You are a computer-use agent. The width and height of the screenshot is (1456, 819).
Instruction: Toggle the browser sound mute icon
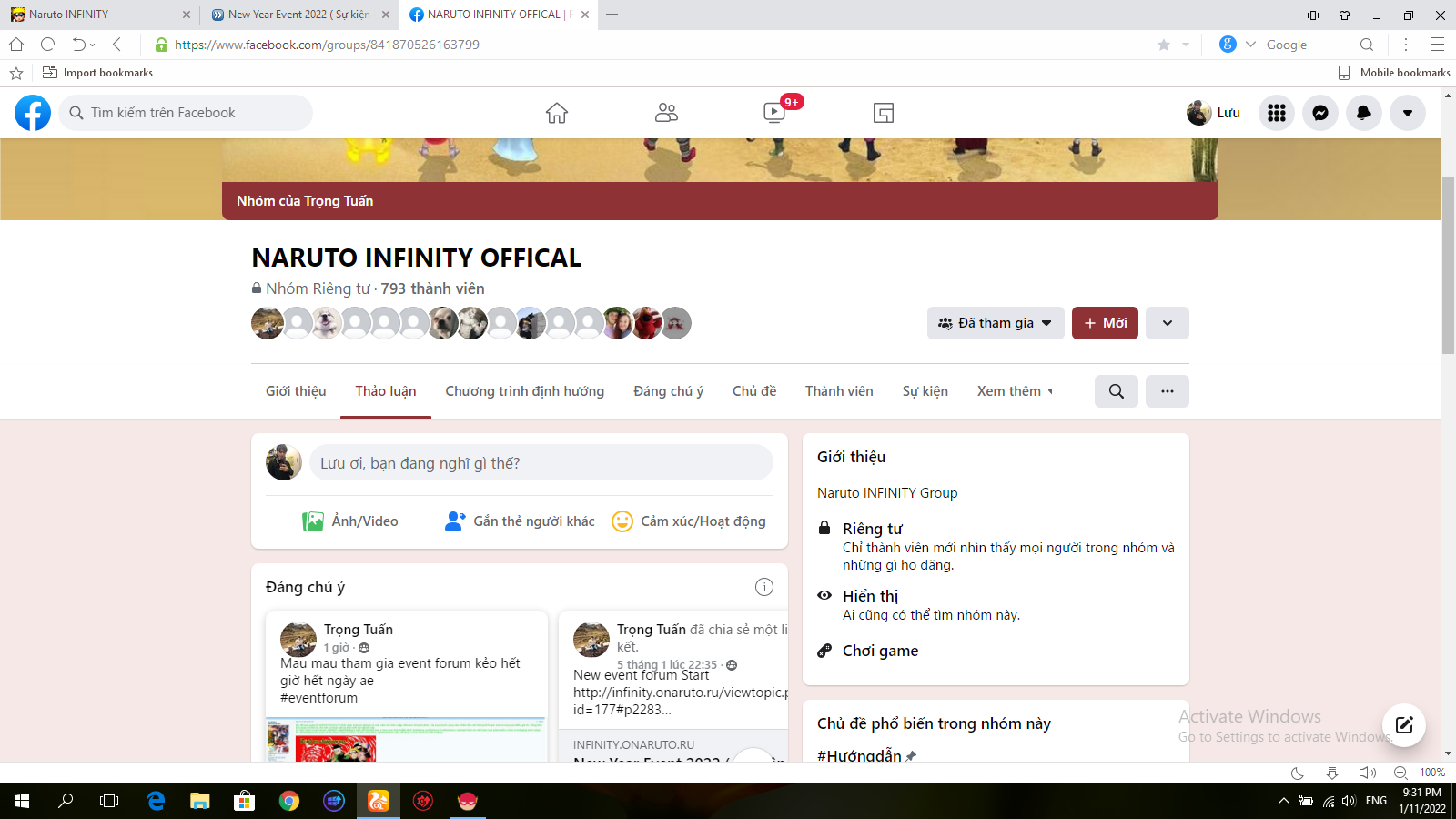(x=1367, y=773)
